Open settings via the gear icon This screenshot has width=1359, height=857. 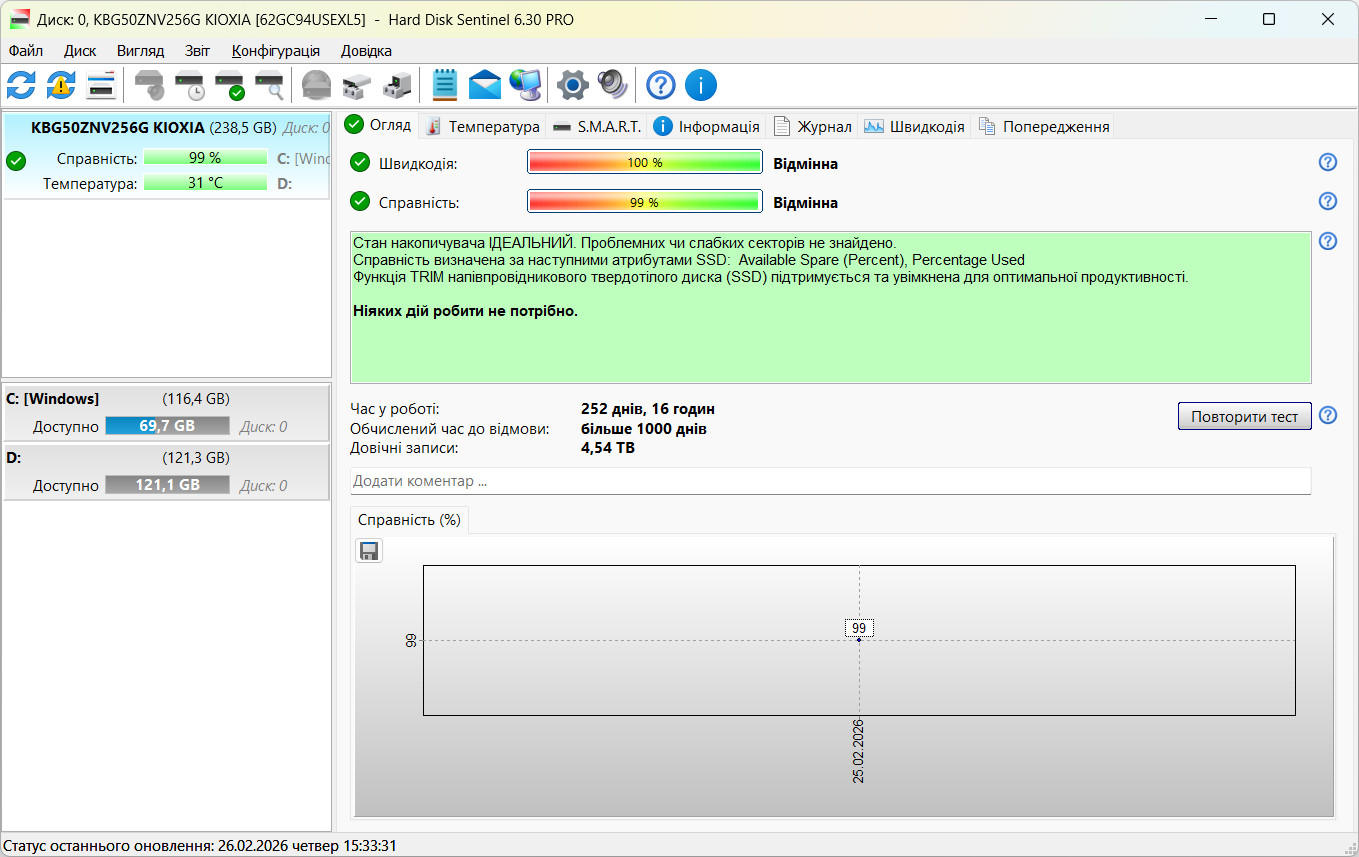[572, 85]
